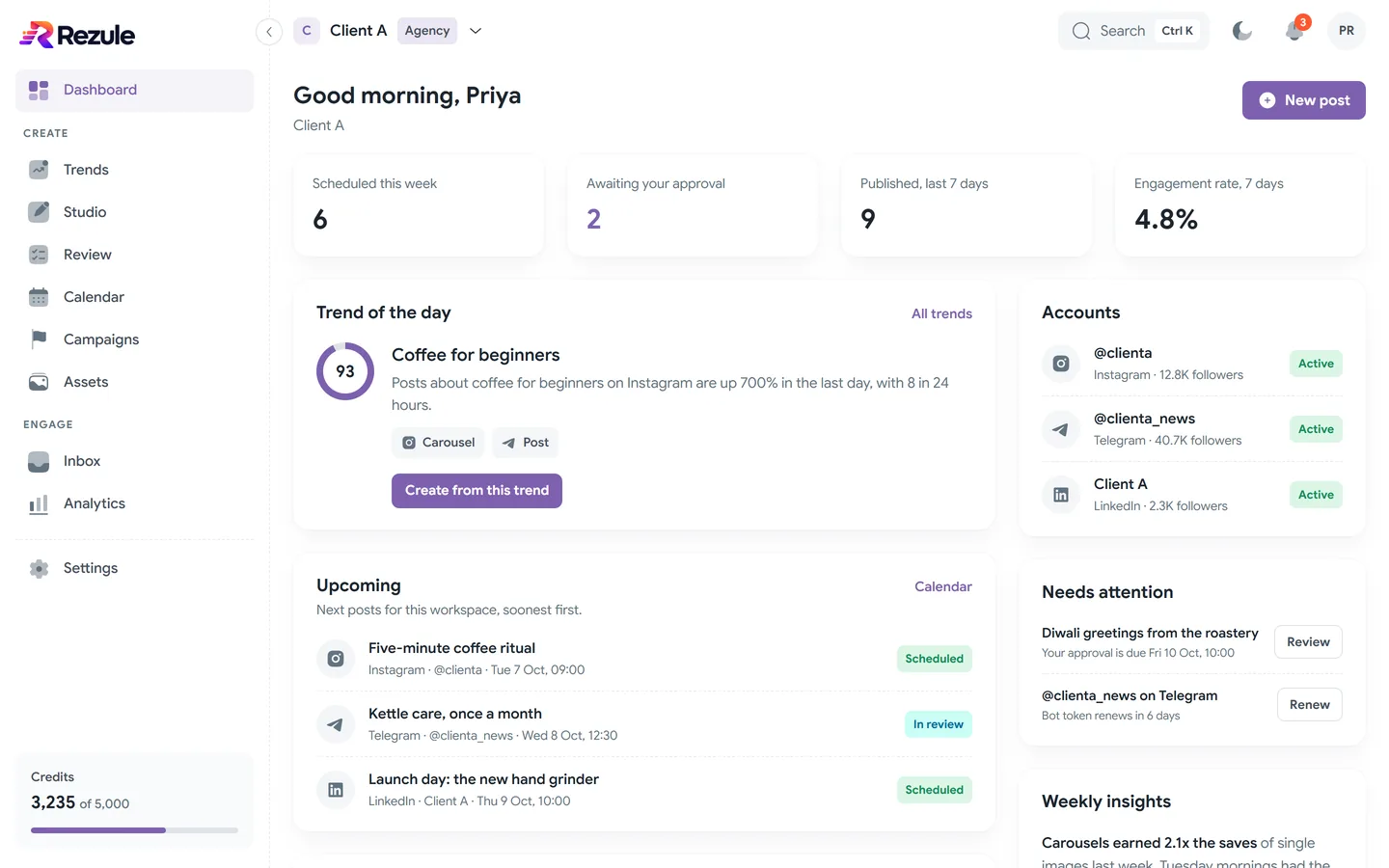Open Analytics from the sidebar
Image resolution: width=1389 pixels, height=868 pixels.
coord(135,503)
